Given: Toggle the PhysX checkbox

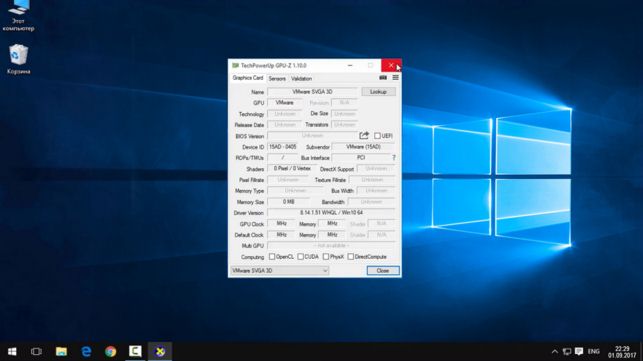Looking at the screenshot, I should pos(326,256).
